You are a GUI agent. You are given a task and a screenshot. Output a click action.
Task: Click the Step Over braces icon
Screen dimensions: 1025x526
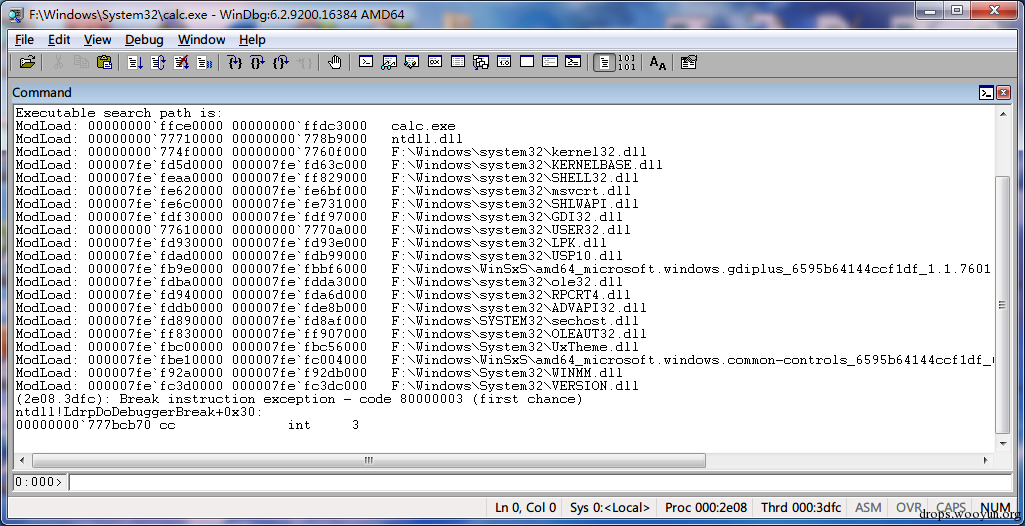tap(258, 63)
